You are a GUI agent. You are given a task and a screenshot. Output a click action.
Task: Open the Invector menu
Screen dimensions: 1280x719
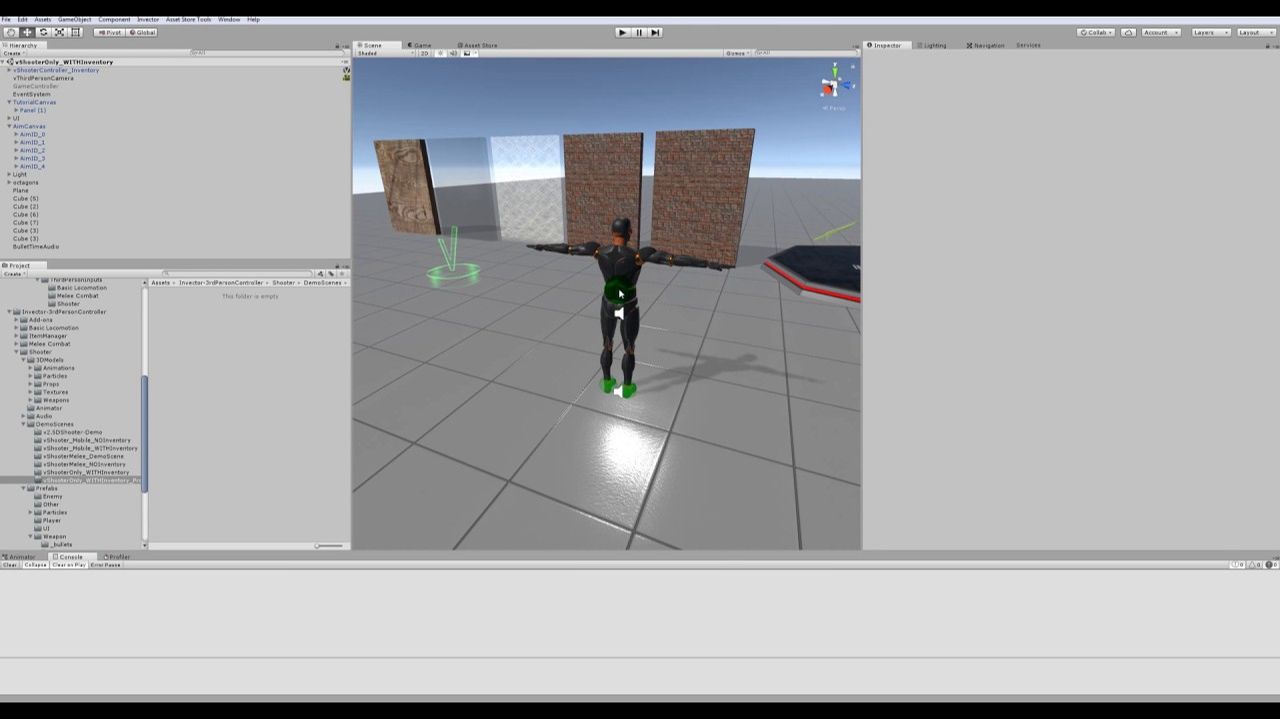point(148,19)
